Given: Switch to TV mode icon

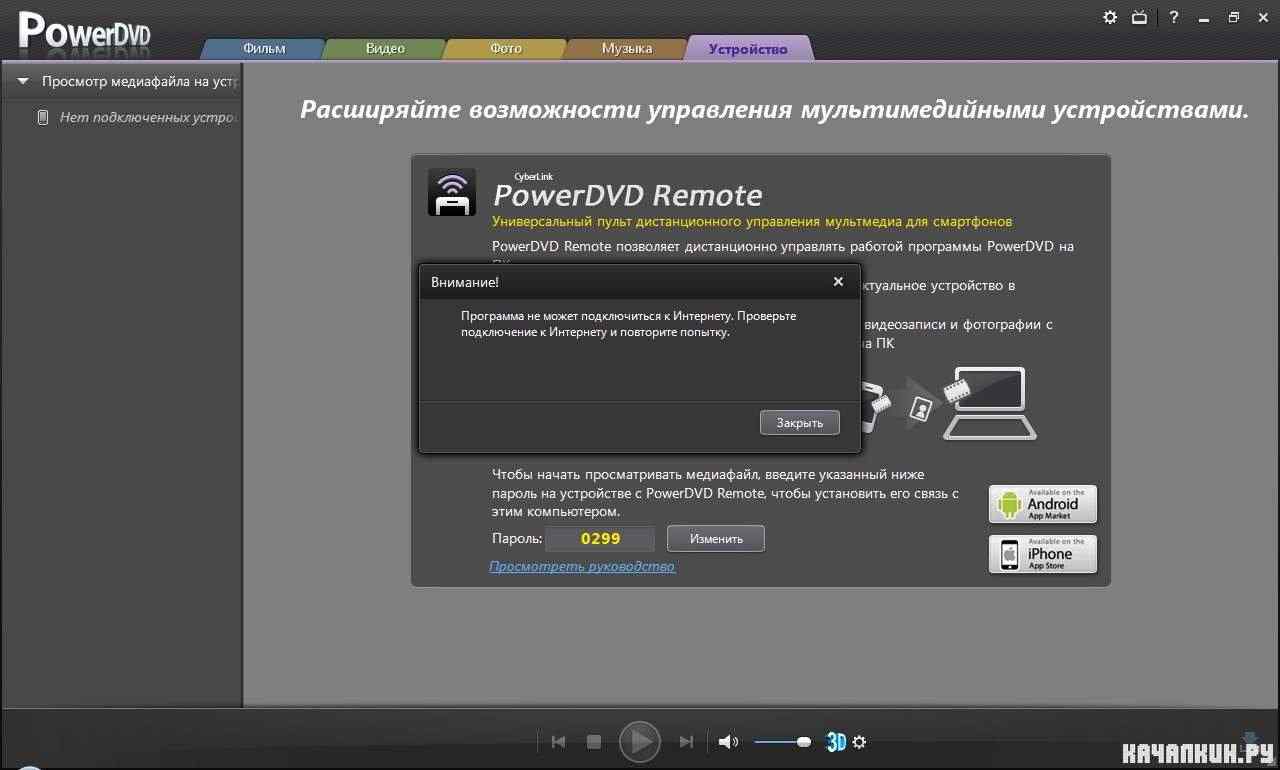Looking at the screenshot, I should [x=1140, y=17].
